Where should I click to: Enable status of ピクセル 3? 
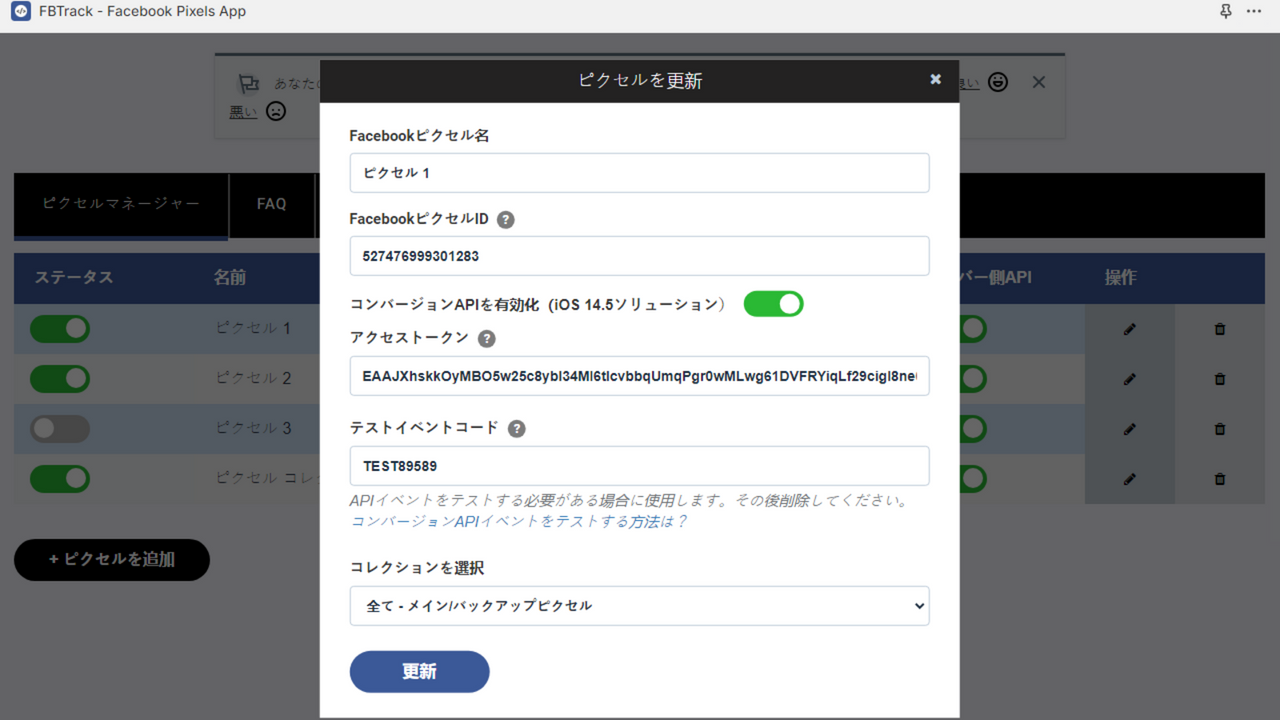[x=60, y=429]
